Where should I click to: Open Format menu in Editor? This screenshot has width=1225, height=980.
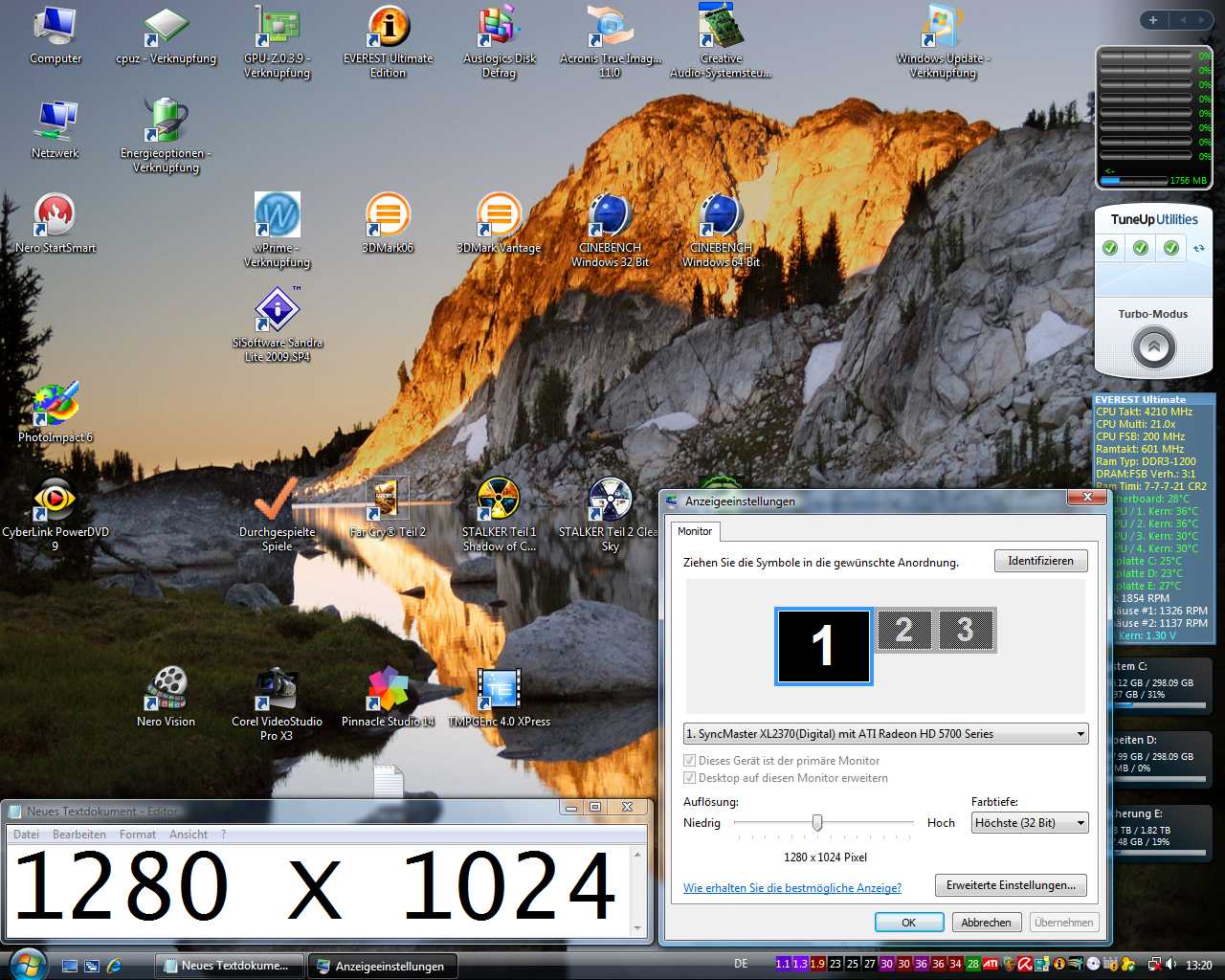click(138, 835)
